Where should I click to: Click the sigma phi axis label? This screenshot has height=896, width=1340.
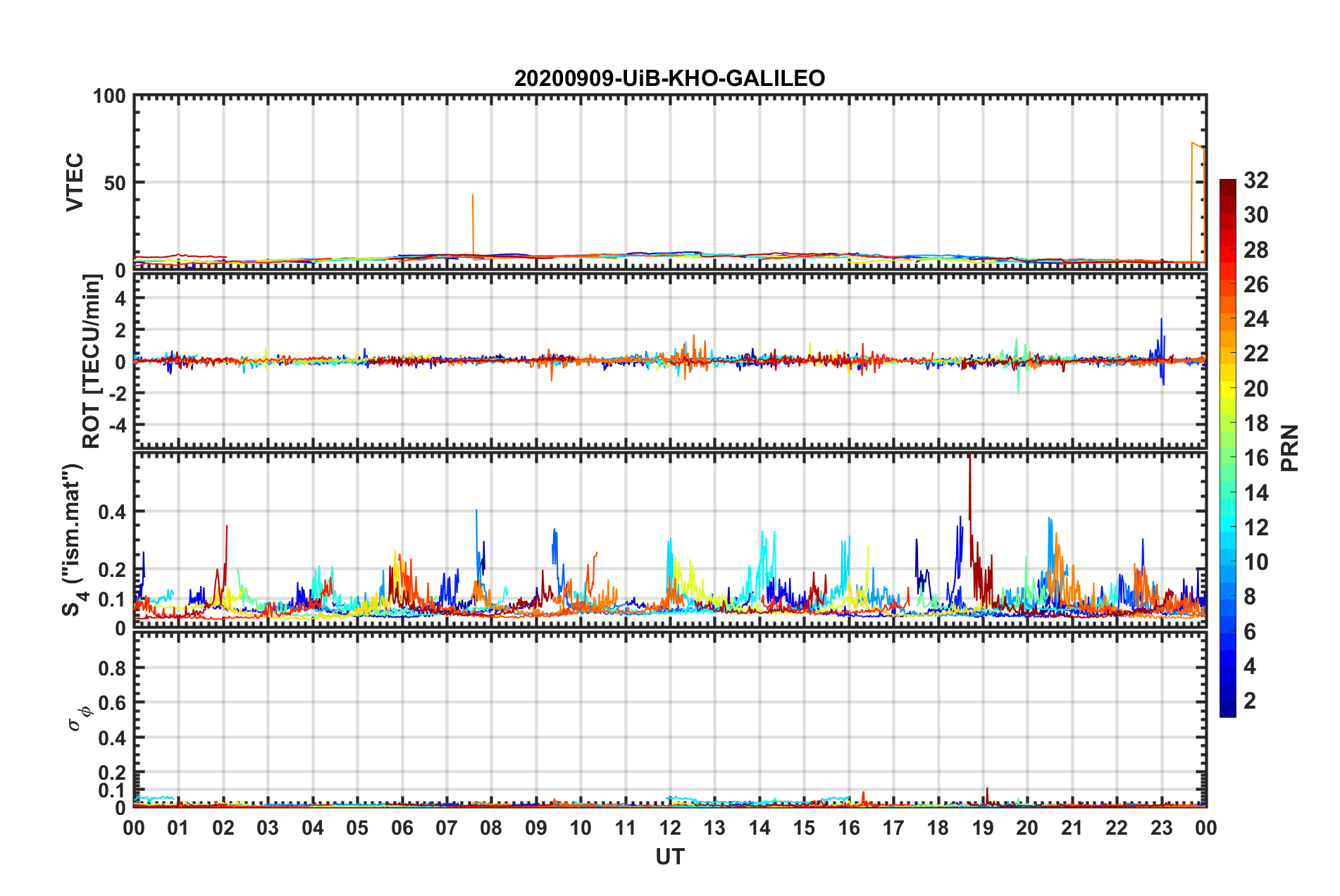click(79, 718)
